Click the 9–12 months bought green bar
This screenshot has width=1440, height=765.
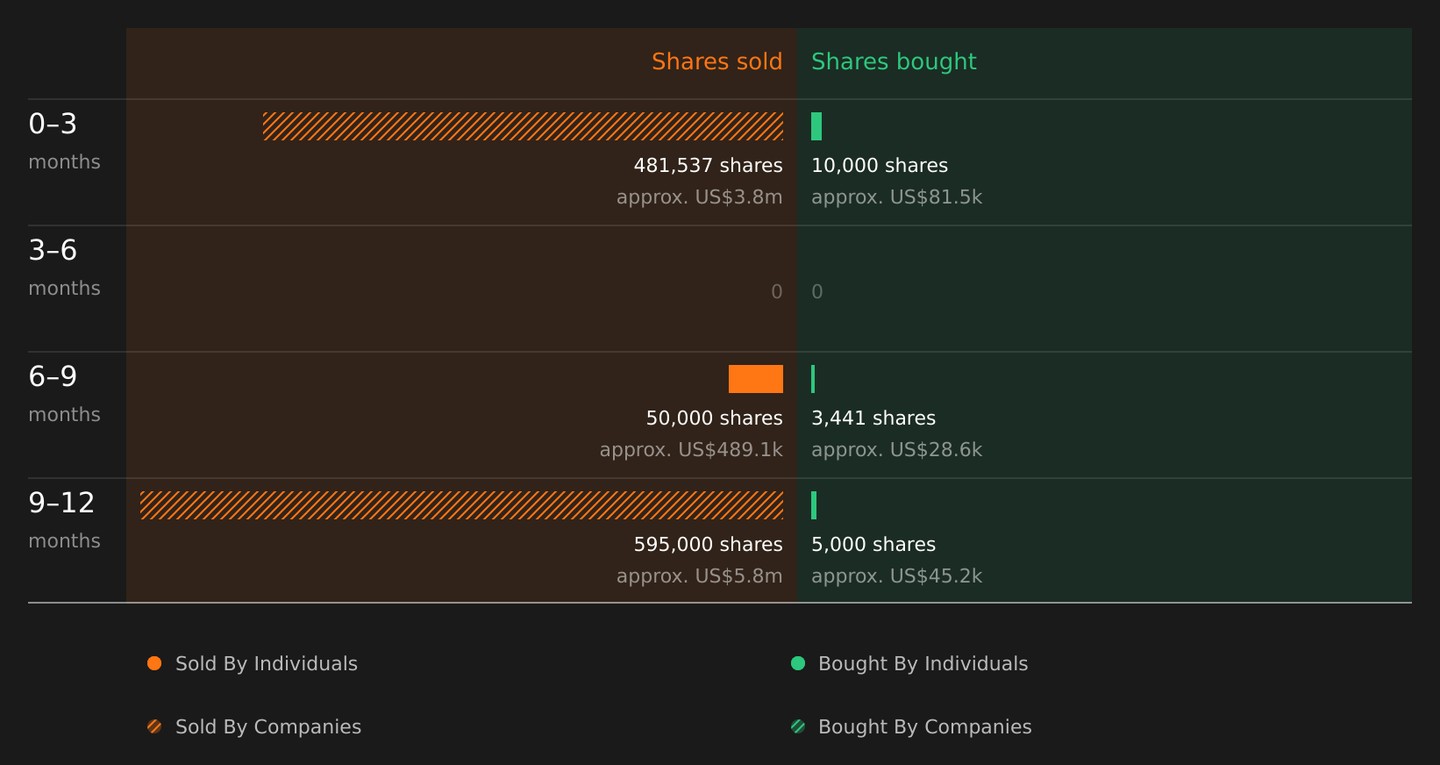coord(814,505)
